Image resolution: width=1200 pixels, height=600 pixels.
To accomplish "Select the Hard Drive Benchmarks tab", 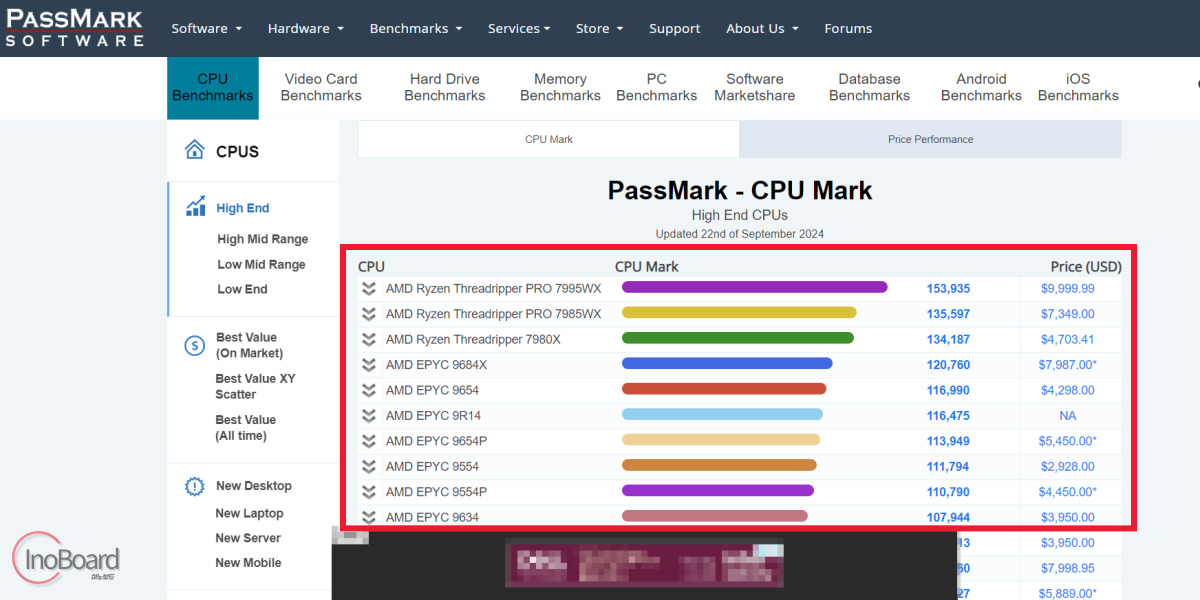I will [x=445, y=87].
